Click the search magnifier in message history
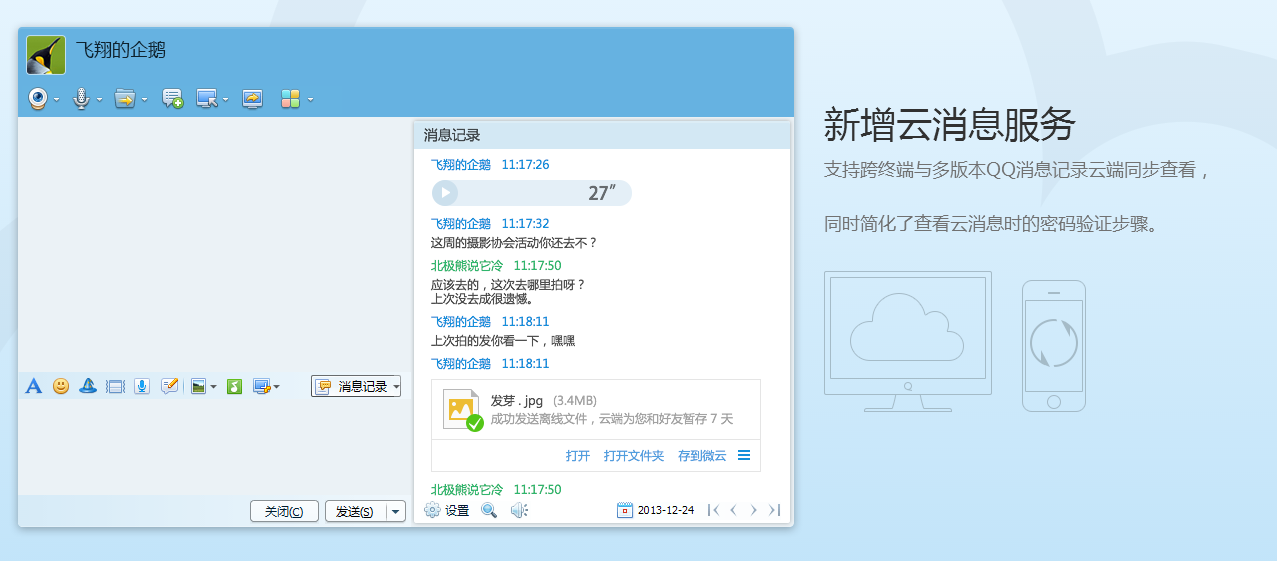Screen dimensions: 1277x561 point(489,510)
